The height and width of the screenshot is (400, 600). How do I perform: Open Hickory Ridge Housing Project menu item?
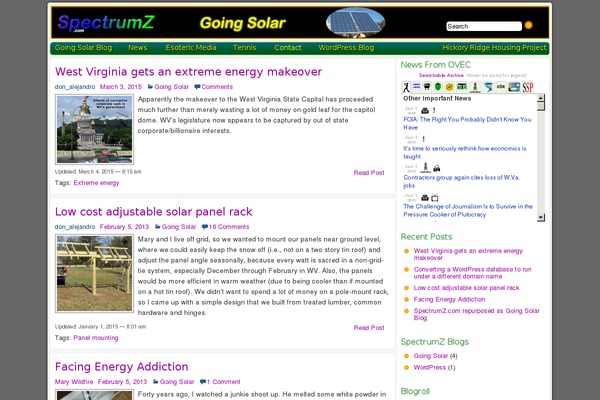click(494, 48)
